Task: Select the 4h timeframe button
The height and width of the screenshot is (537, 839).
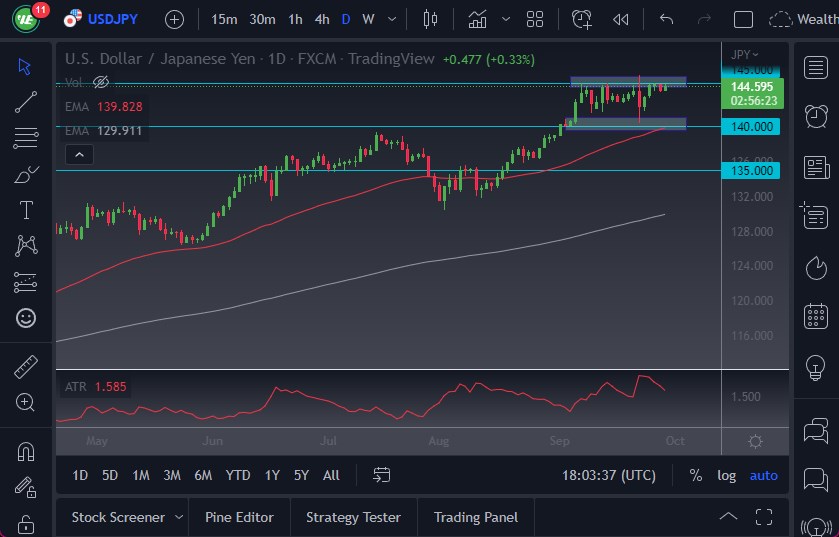Action: coord(321,19)
